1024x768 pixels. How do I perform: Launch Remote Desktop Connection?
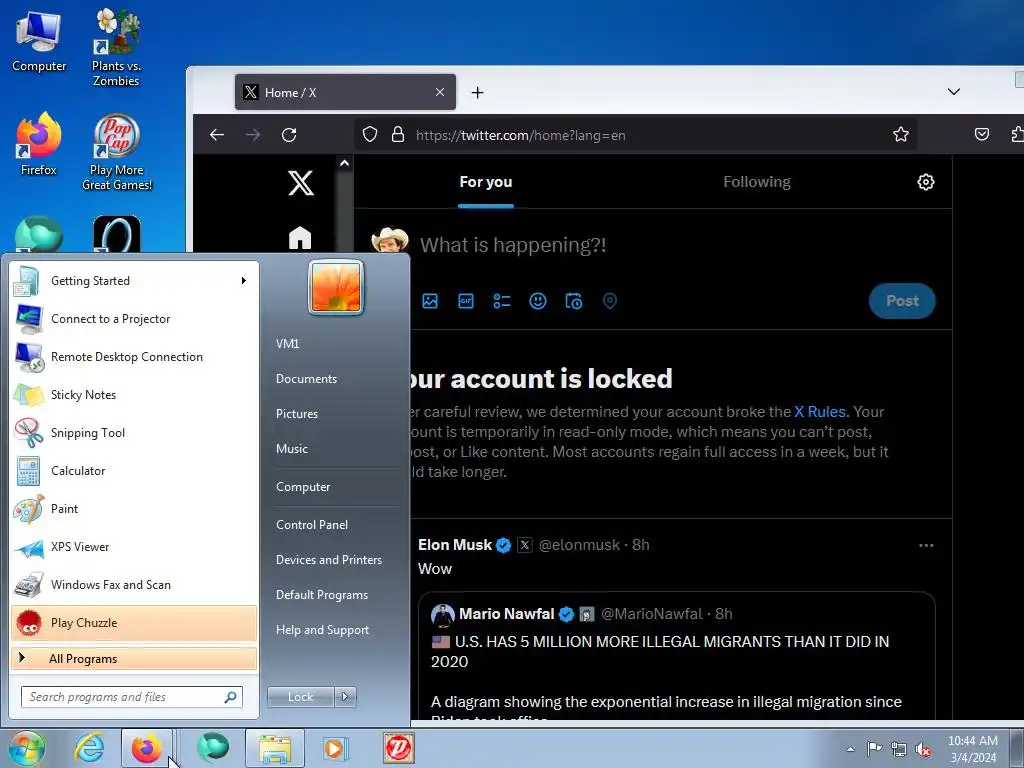[134, 357]
